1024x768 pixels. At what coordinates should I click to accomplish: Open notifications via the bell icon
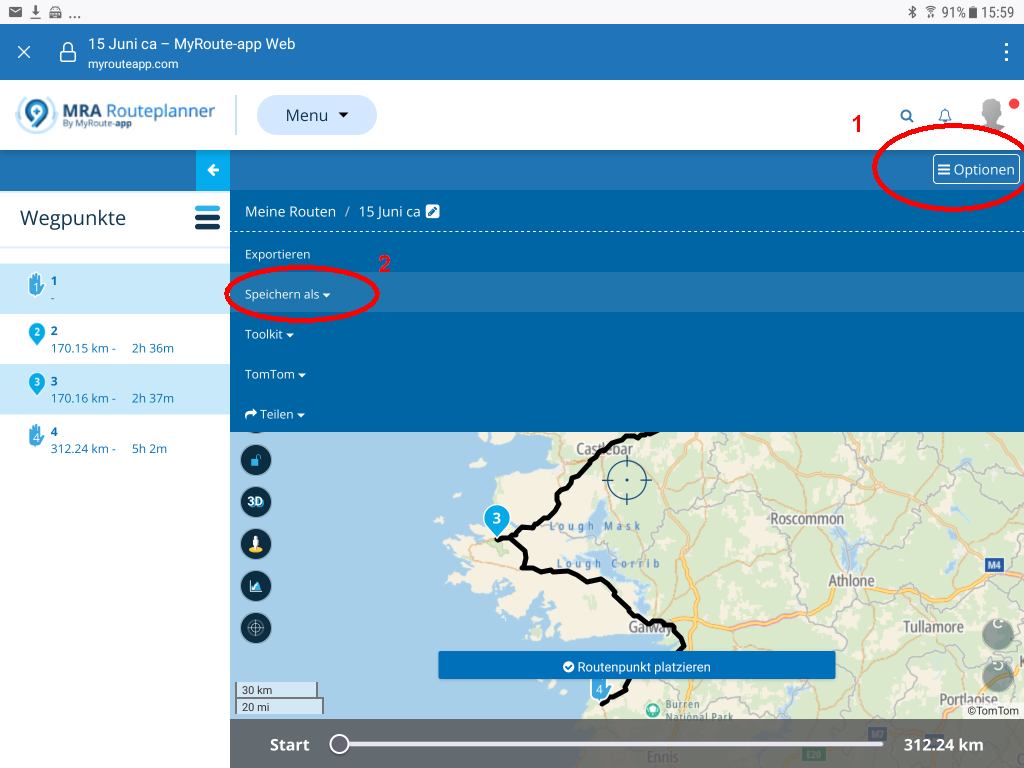click(x=945, y=116)
